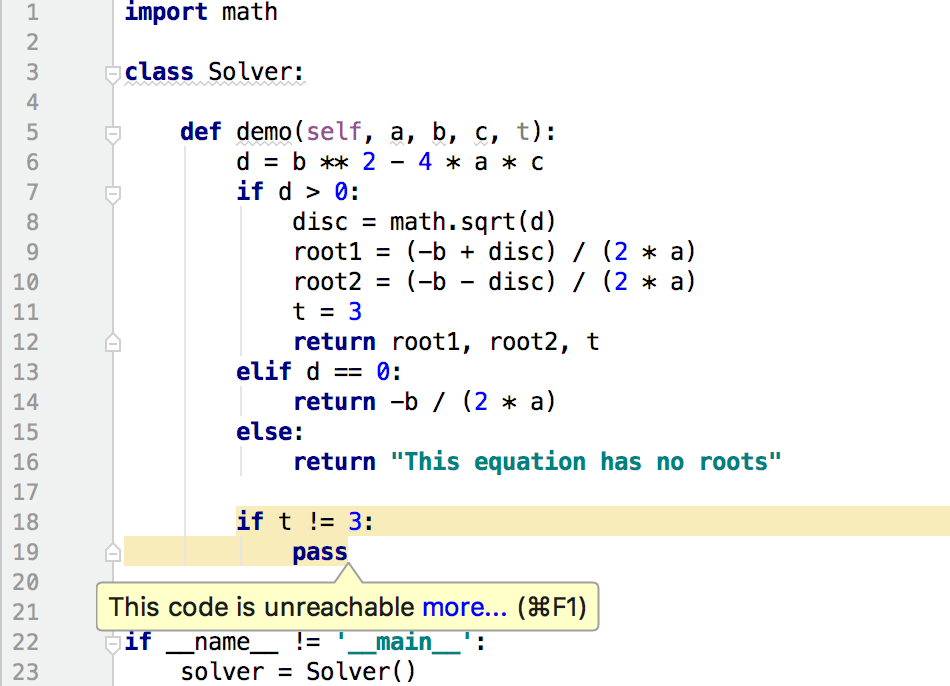
Task: Collapse the def demo fold marker
Action: (113, 135)
